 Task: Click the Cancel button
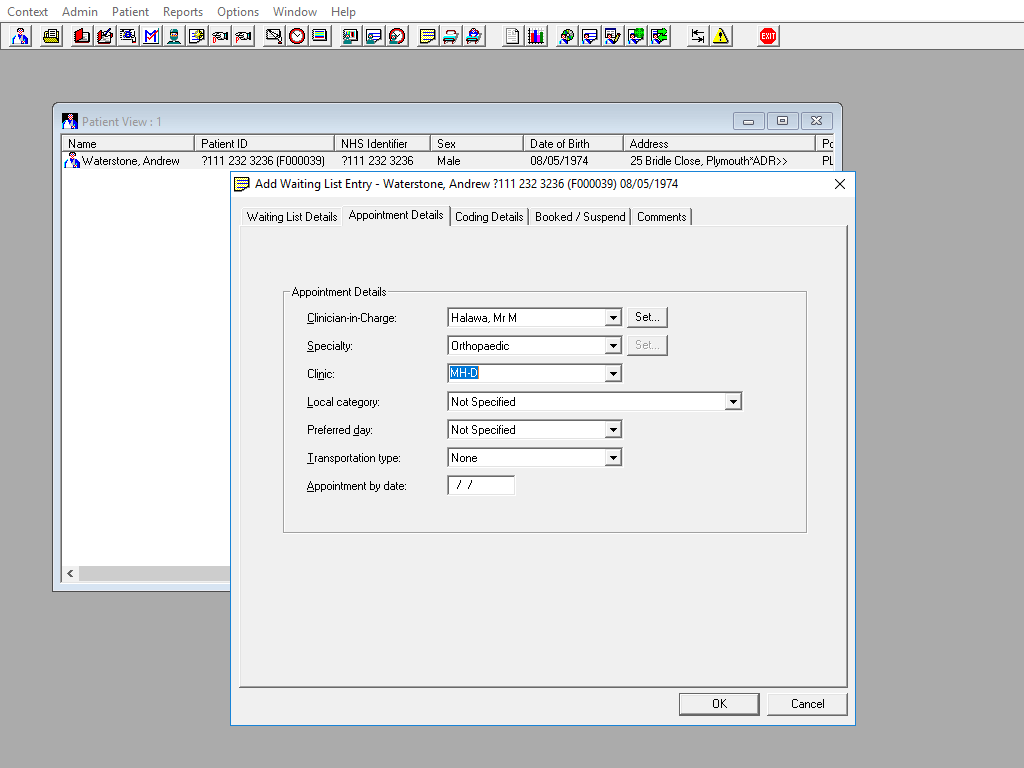coord(807,703)
